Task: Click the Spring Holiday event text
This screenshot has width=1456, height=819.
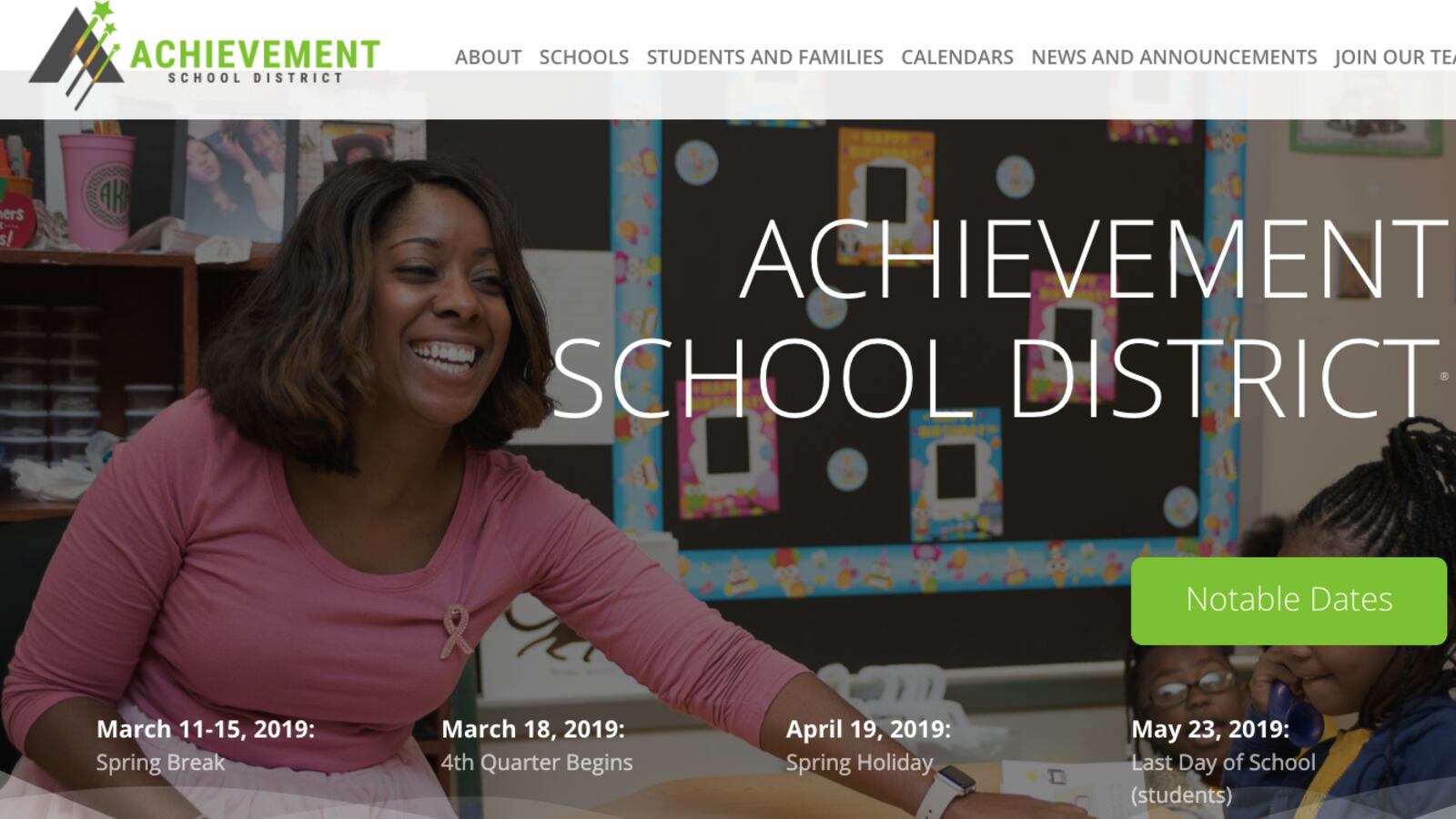Action: (x=860, y=763)
